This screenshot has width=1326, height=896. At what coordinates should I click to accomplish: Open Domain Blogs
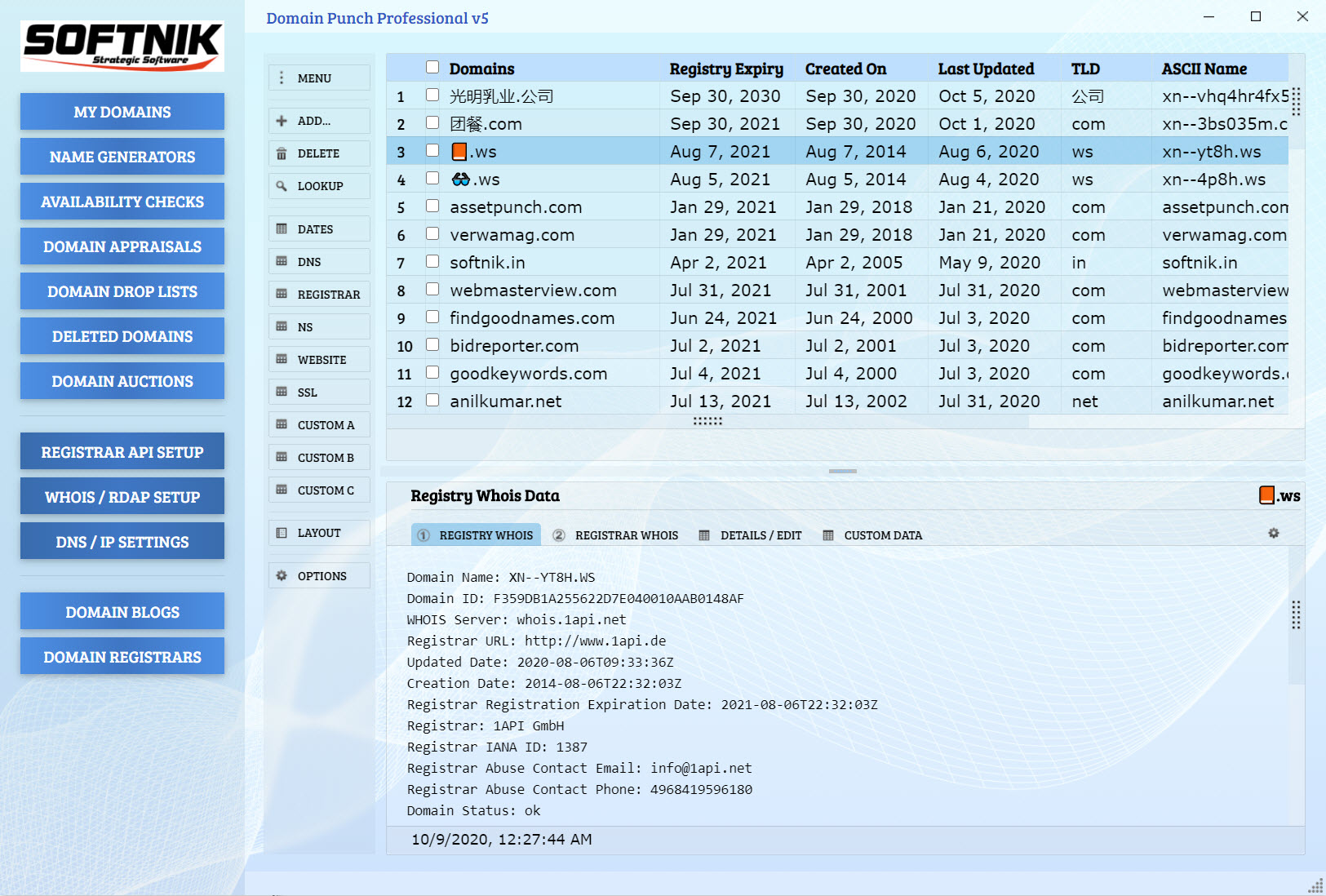point(122,612)
